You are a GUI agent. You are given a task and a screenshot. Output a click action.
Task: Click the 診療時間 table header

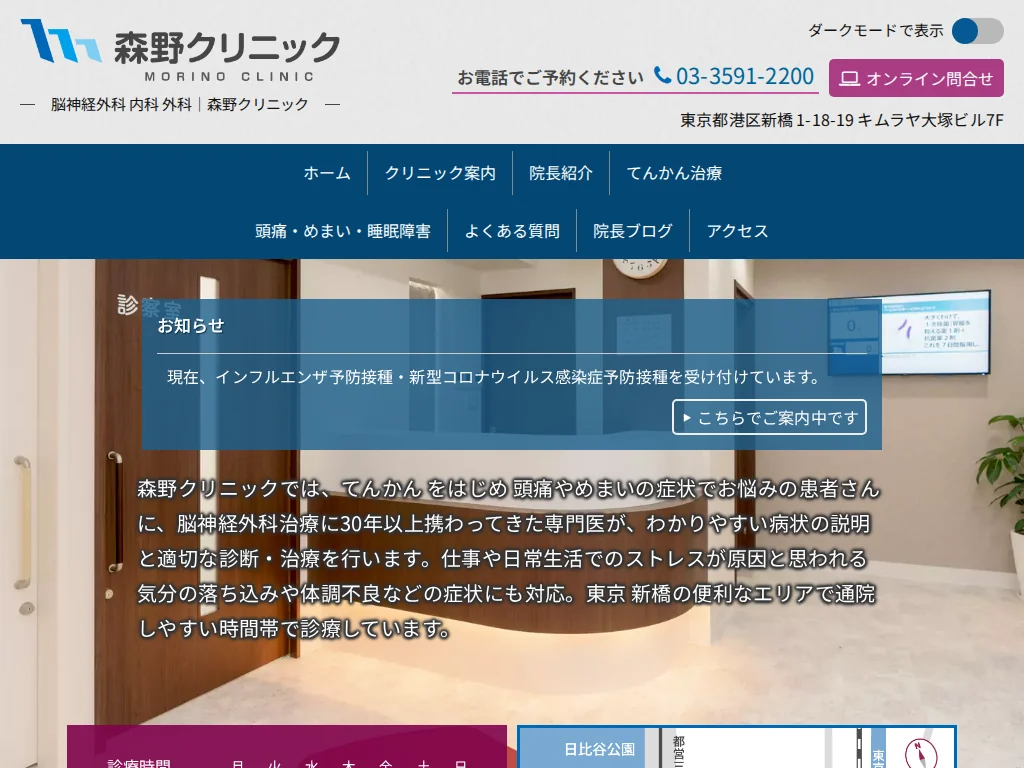click(138, 763)
